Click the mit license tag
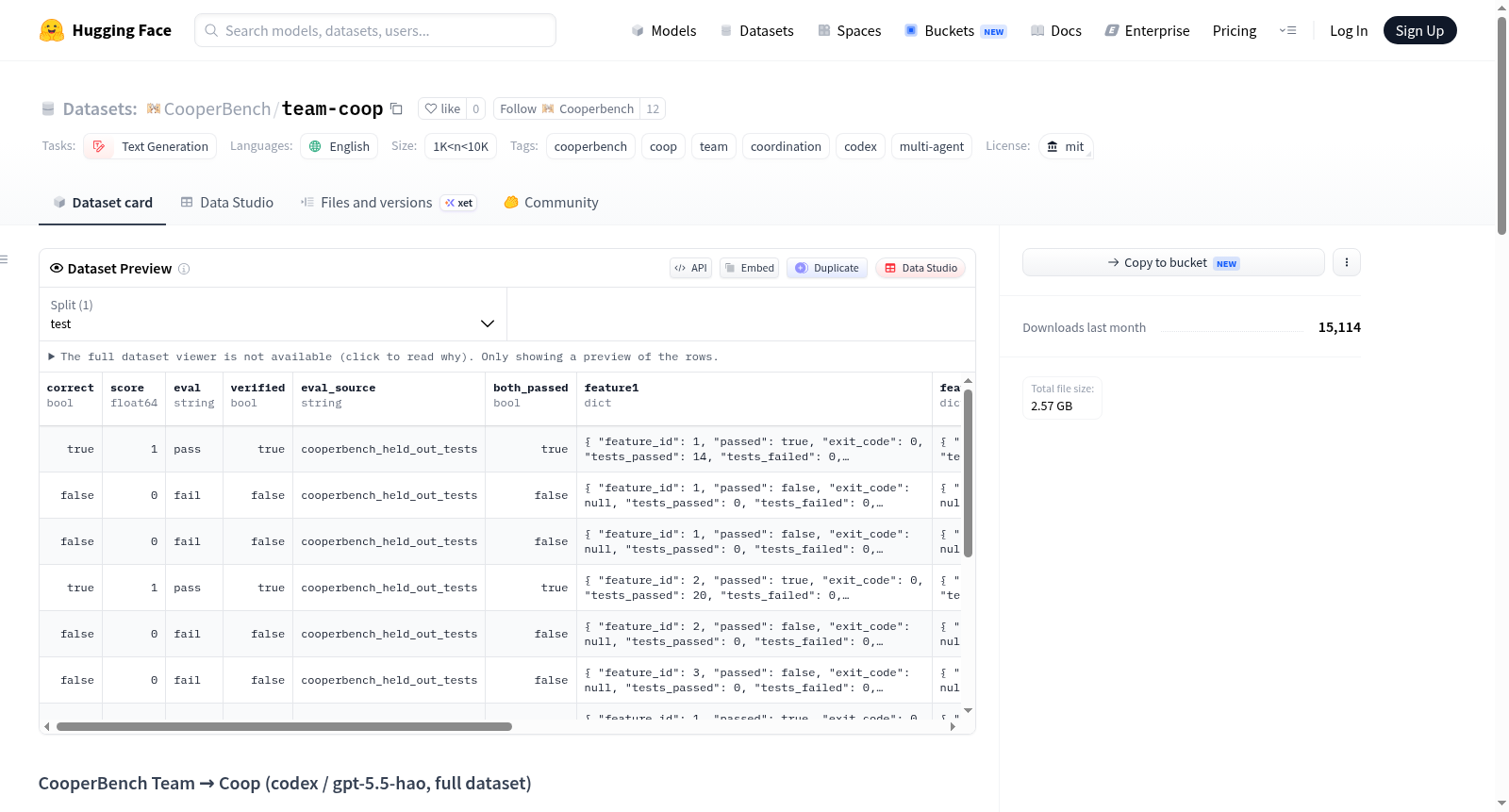This screenshot has width=1509, height=812. coord(1066,146)
